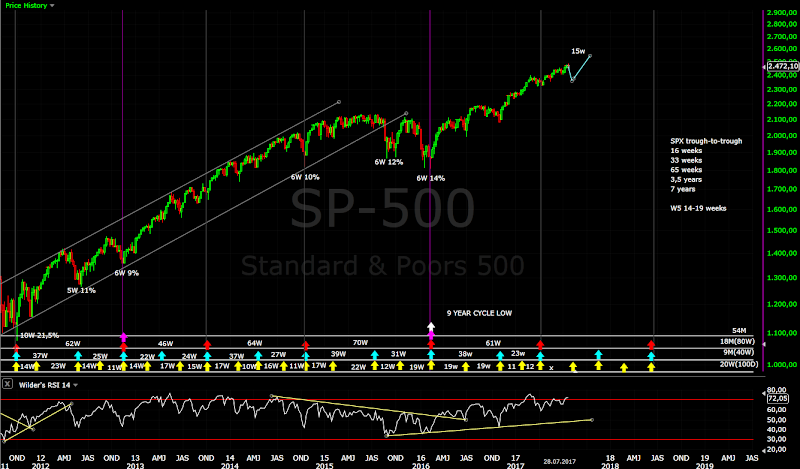Click the price axis arrow beside 2.472,10
This screenshot has height=469, width=800.
(764, 66)
